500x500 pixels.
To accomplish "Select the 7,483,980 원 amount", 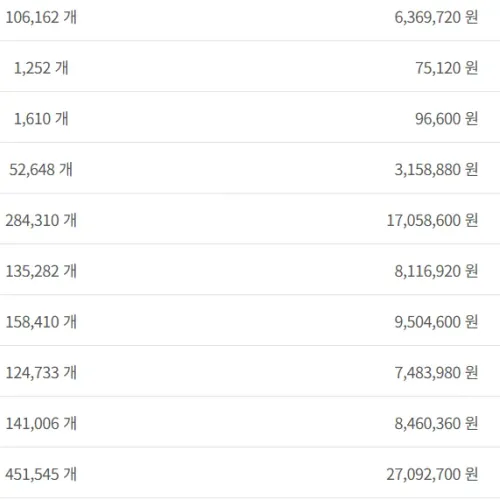I will [436, 373].
